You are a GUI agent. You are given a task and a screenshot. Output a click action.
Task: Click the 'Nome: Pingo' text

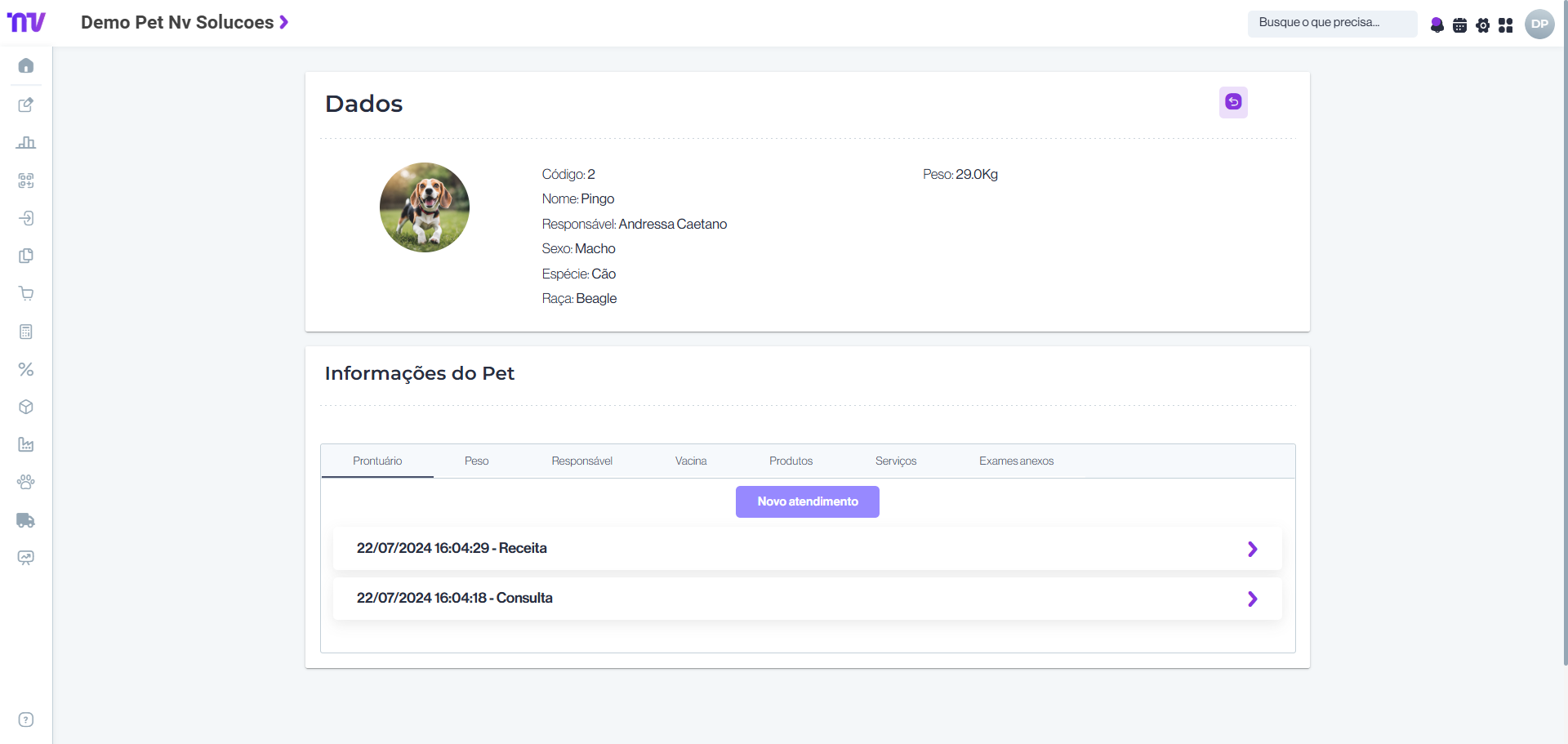pyautogui.click(x=578, y=198)
